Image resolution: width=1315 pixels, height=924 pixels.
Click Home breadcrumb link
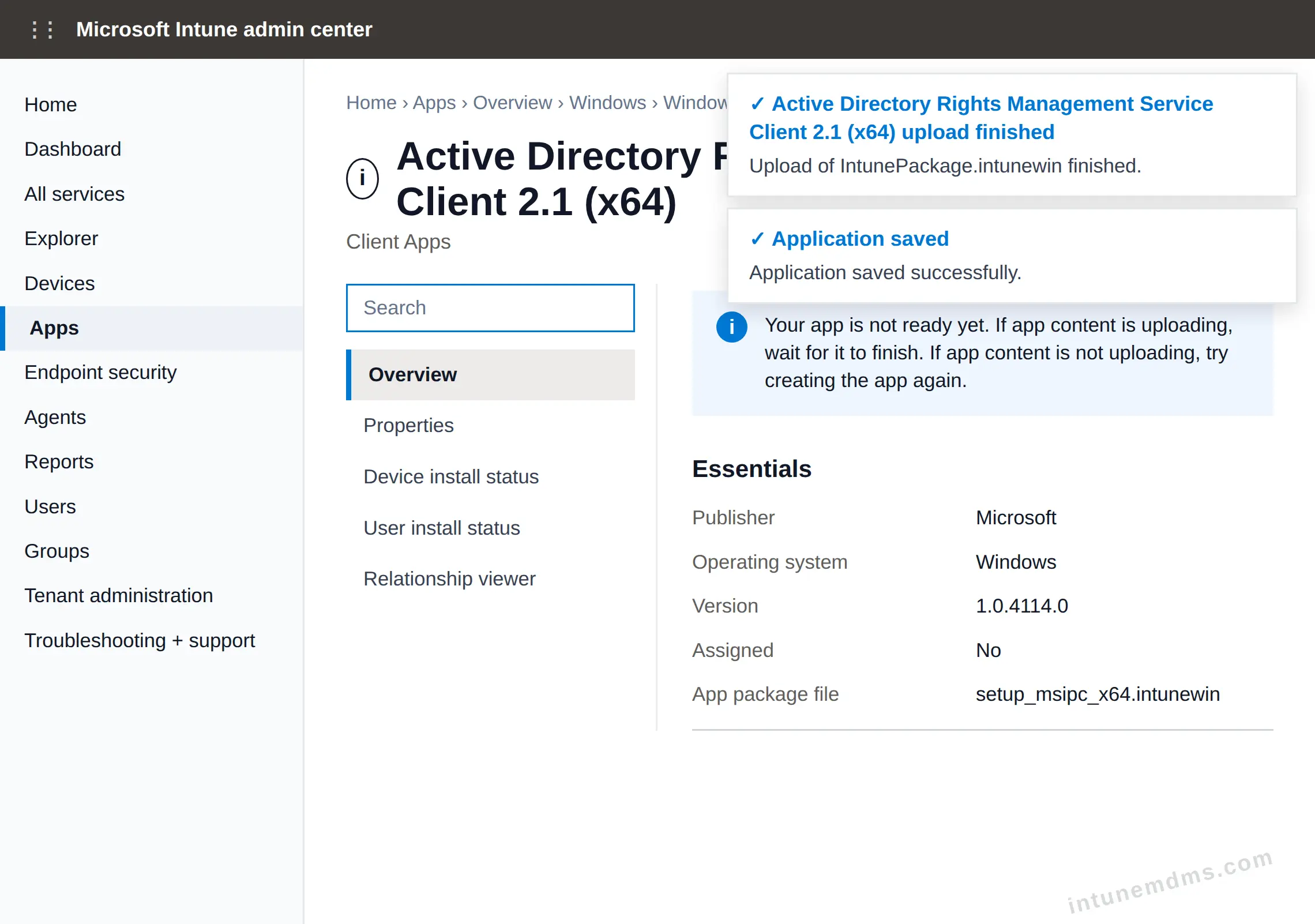click(x=371, y=103)
